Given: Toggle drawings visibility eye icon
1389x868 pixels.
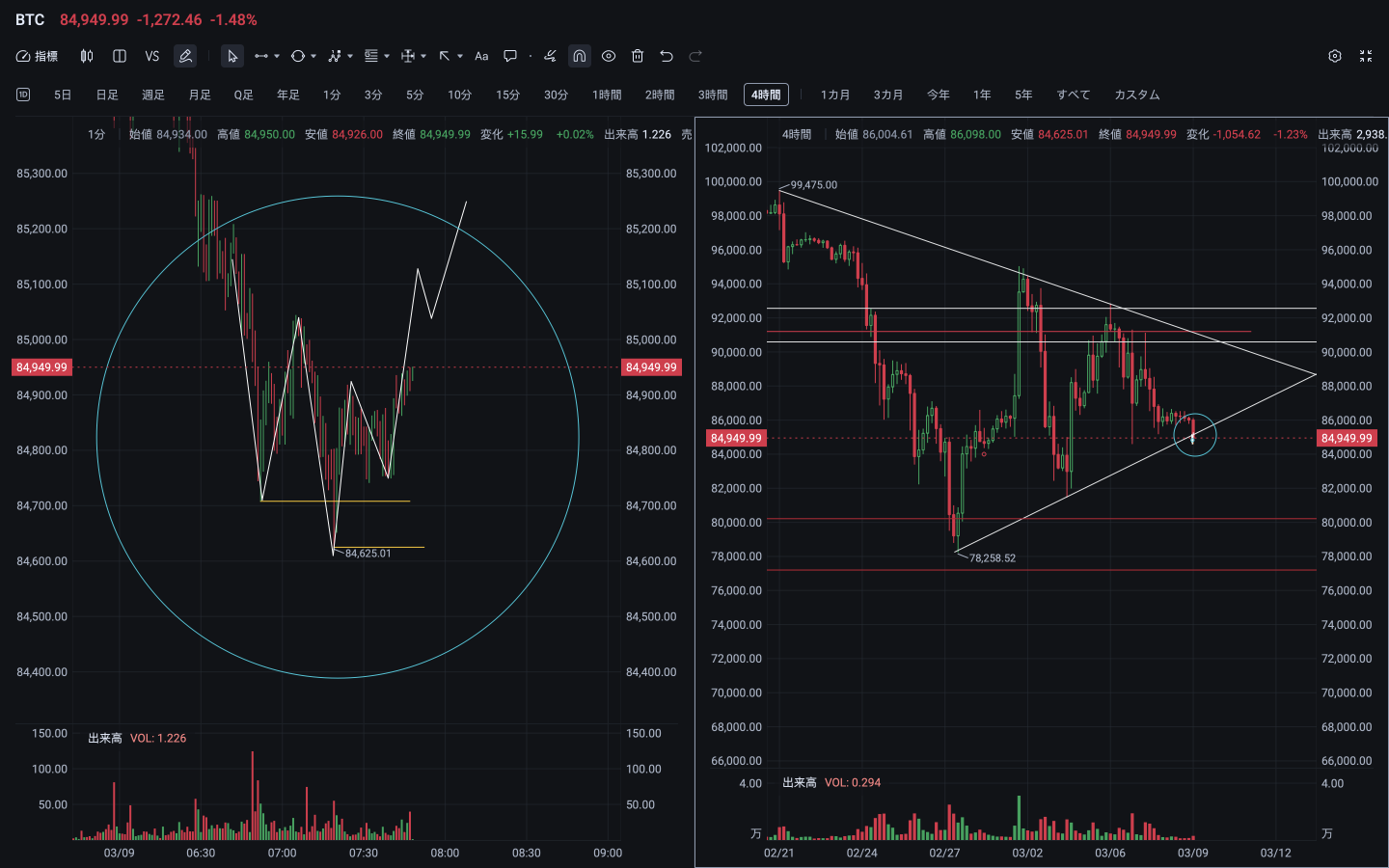Looking at the screenshot, I should click(x=609, y=56).
